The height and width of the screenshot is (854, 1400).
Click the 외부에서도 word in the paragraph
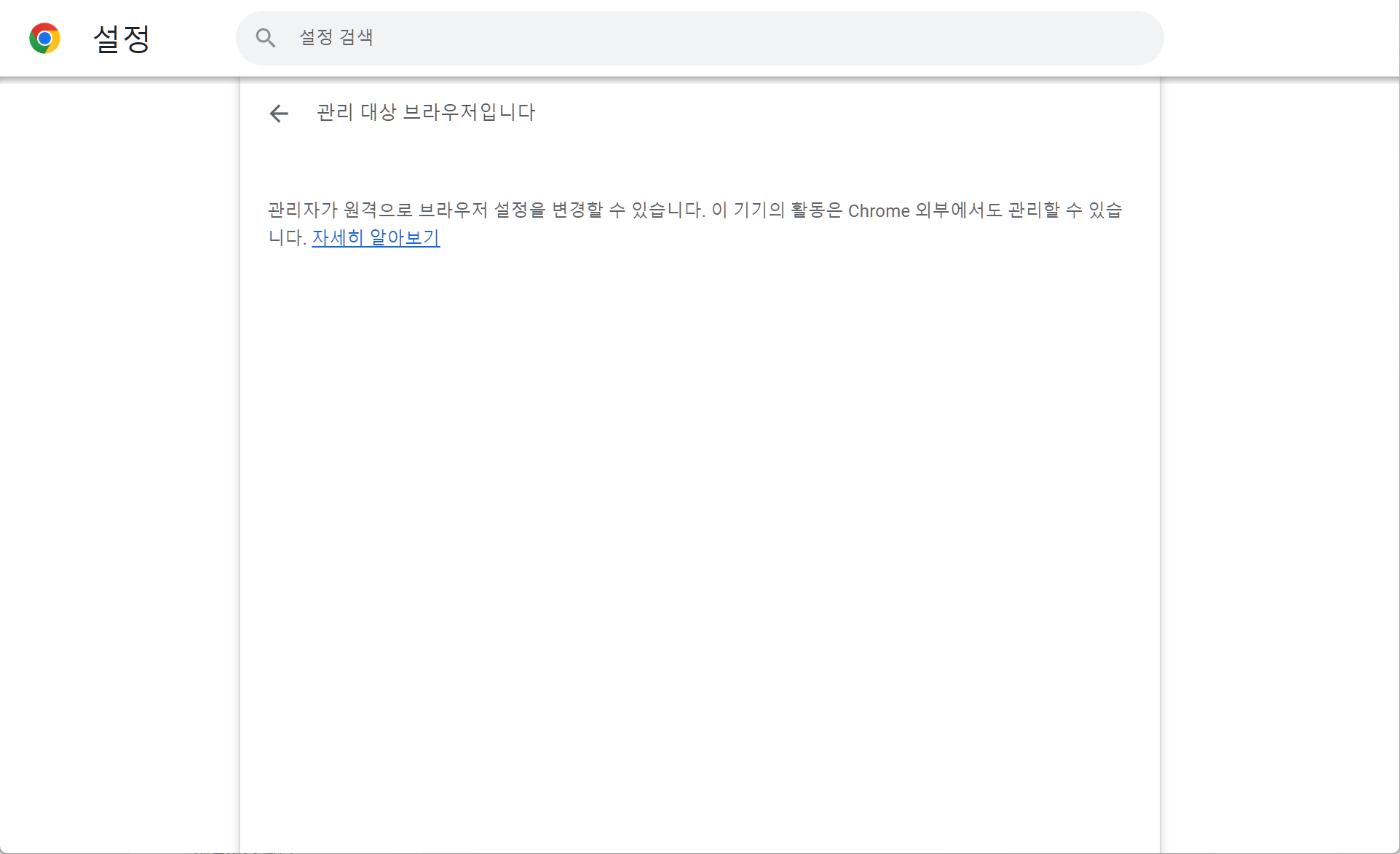coord(958,210)
